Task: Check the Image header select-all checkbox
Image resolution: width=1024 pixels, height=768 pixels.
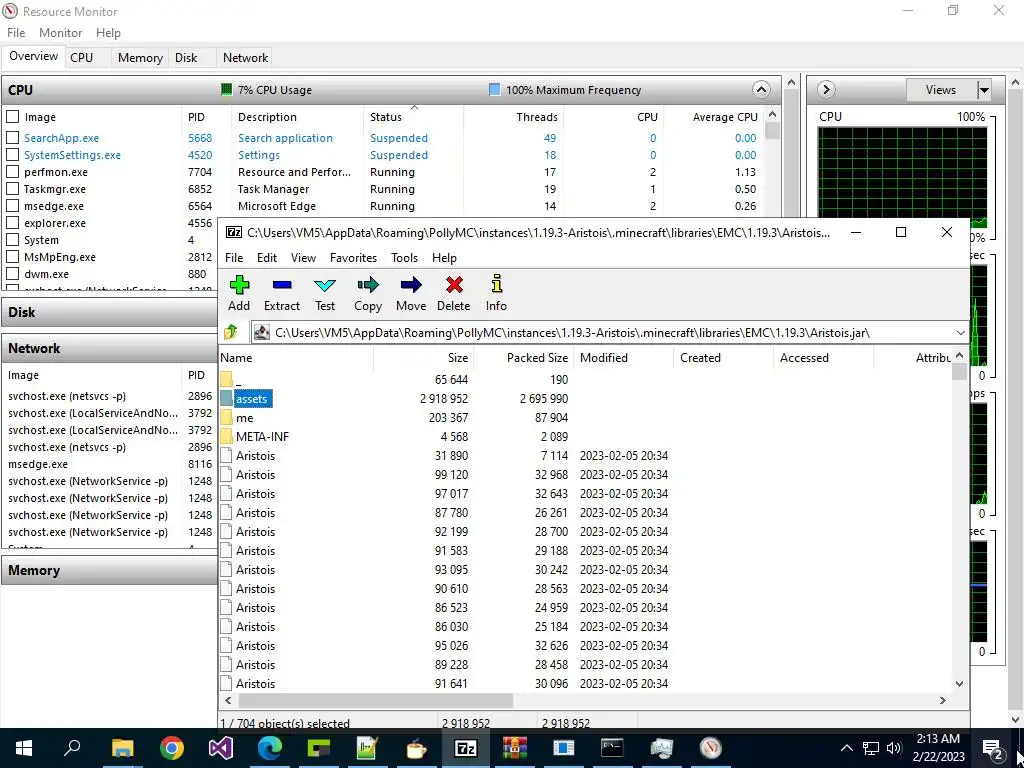Action: [x=12, y=117]
